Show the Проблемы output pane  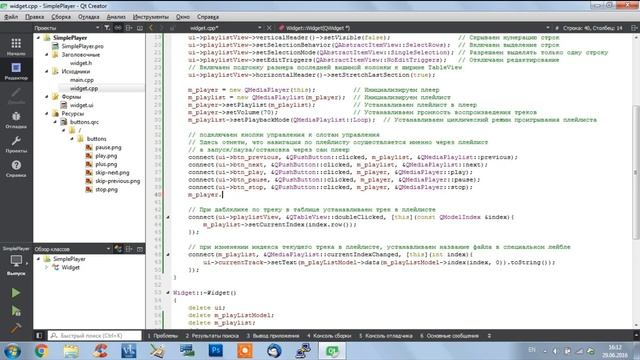(162, 336)
